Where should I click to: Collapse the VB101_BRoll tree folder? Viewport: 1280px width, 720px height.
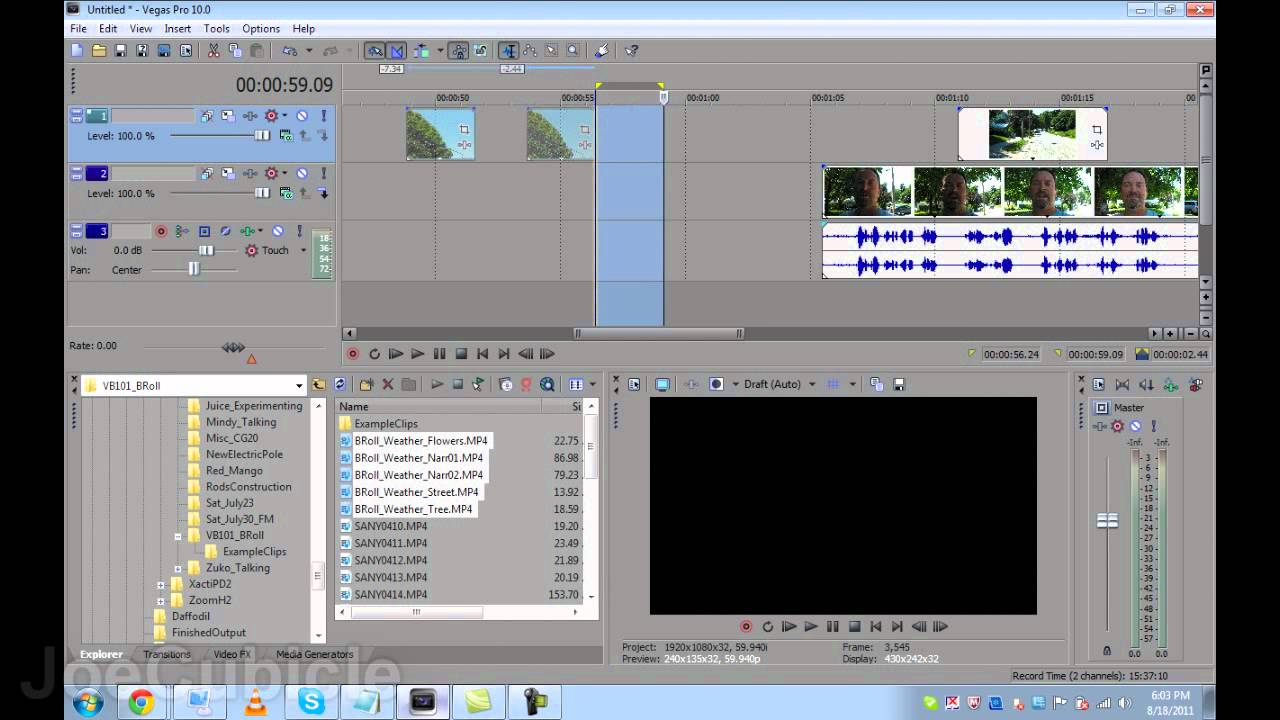(178, 536)
